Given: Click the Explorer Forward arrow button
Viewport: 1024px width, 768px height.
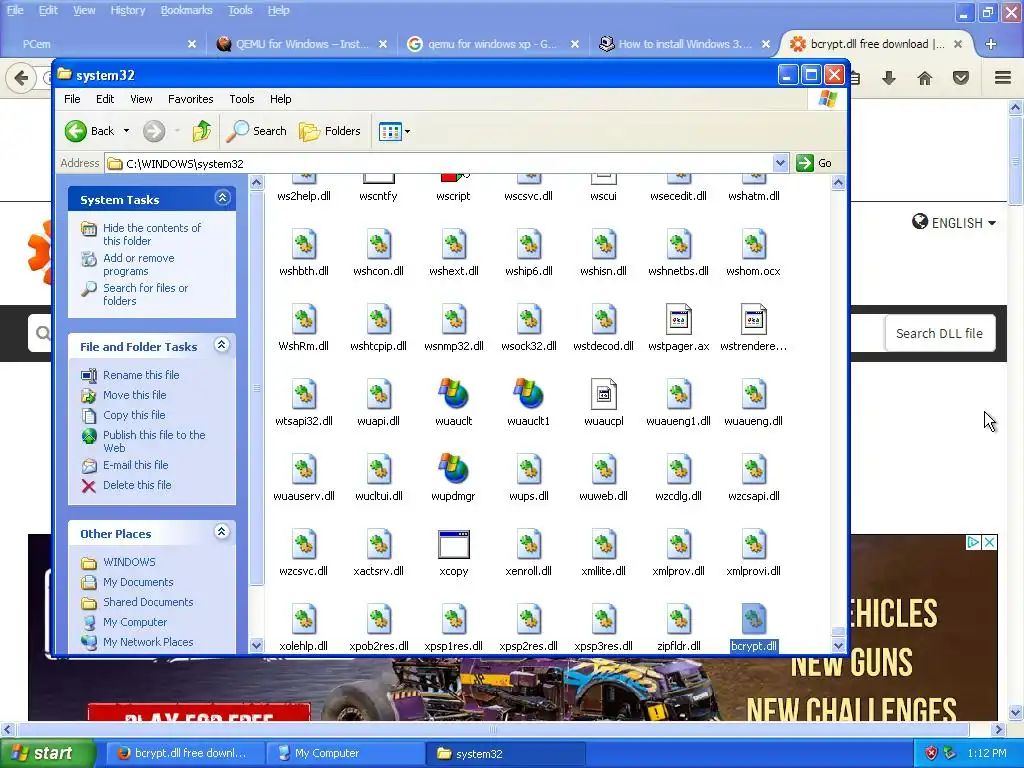Looking at the screenshot, I should 154,131.
